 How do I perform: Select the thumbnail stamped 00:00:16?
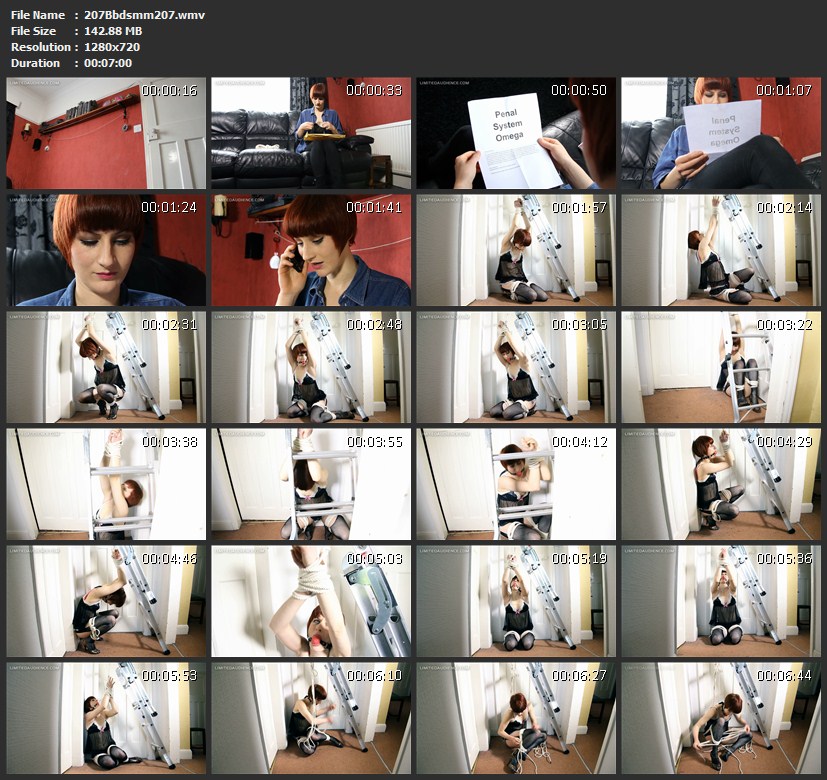tap(106, 133)
